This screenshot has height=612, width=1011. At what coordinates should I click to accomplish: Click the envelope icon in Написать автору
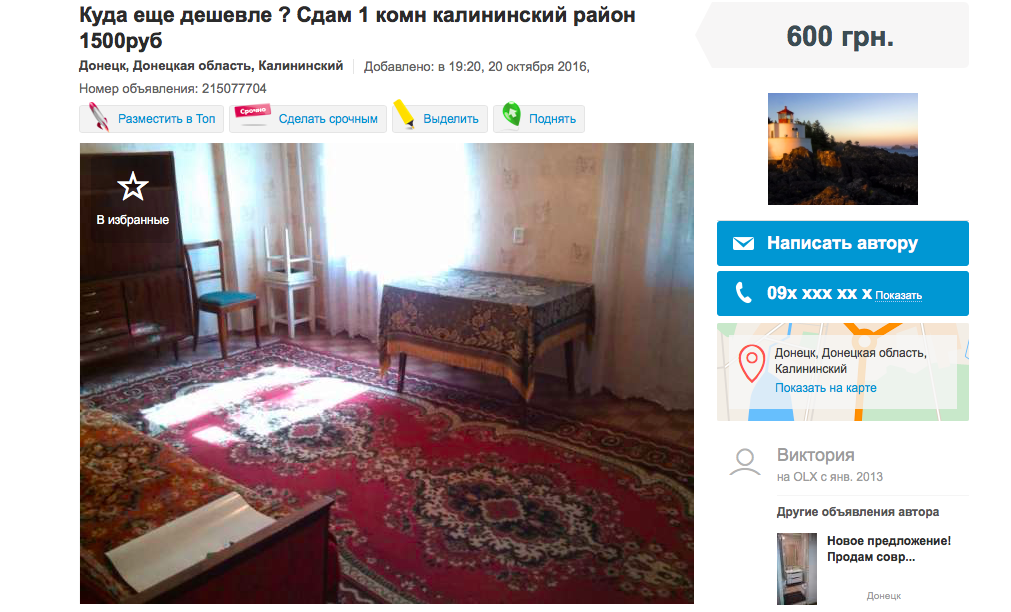[743, 243]
